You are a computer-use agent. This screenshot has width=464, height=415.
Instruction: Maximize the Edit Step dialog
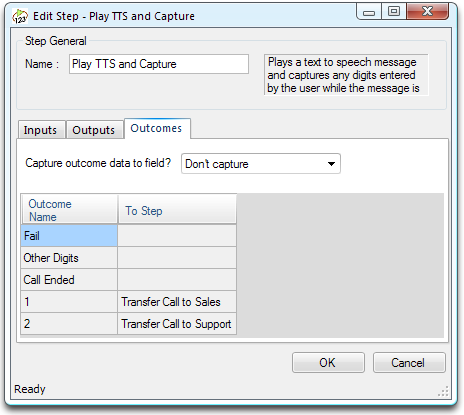coord(394,12)
